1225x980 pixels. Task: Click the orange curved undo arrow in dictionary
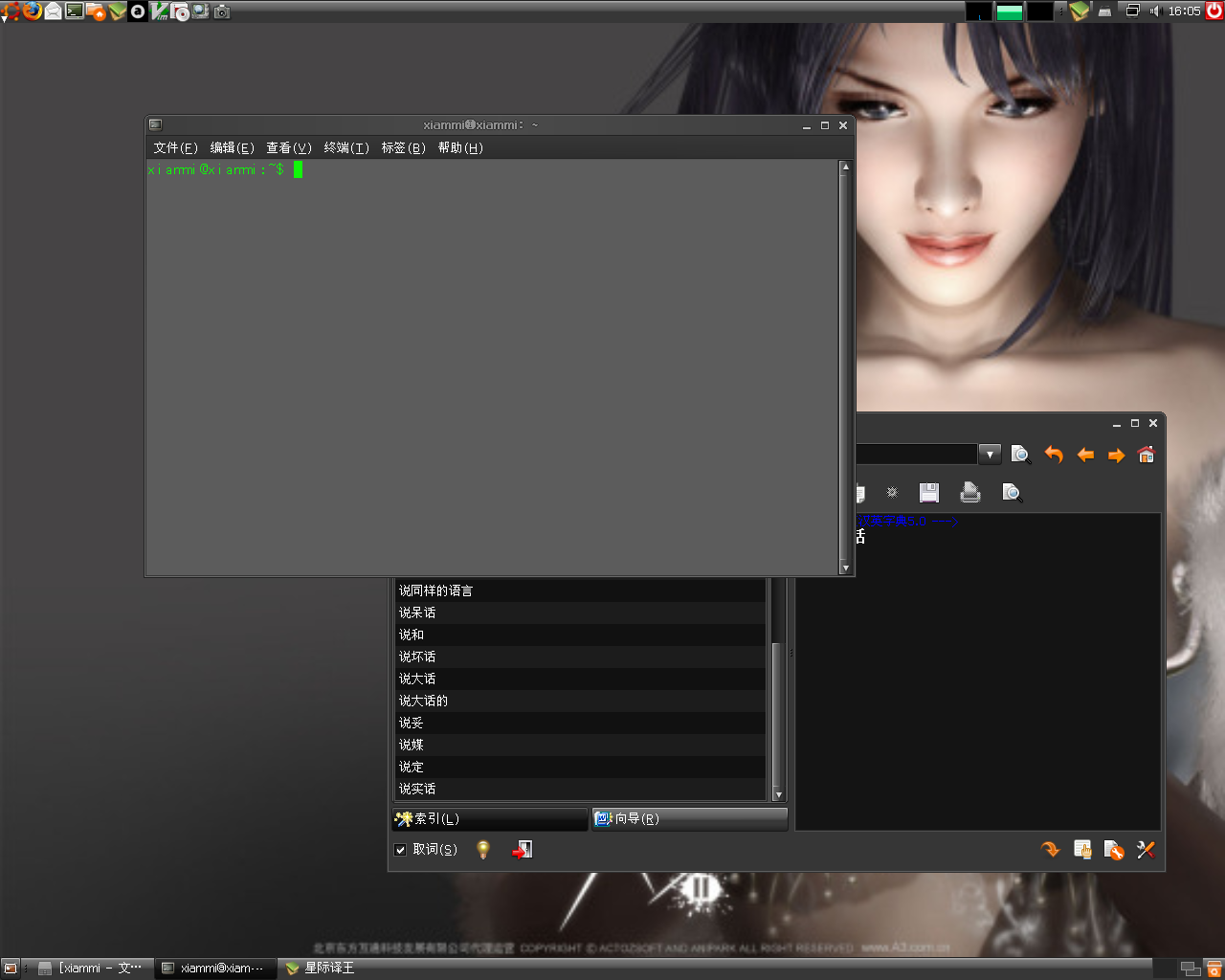[x=1054, y=455]
